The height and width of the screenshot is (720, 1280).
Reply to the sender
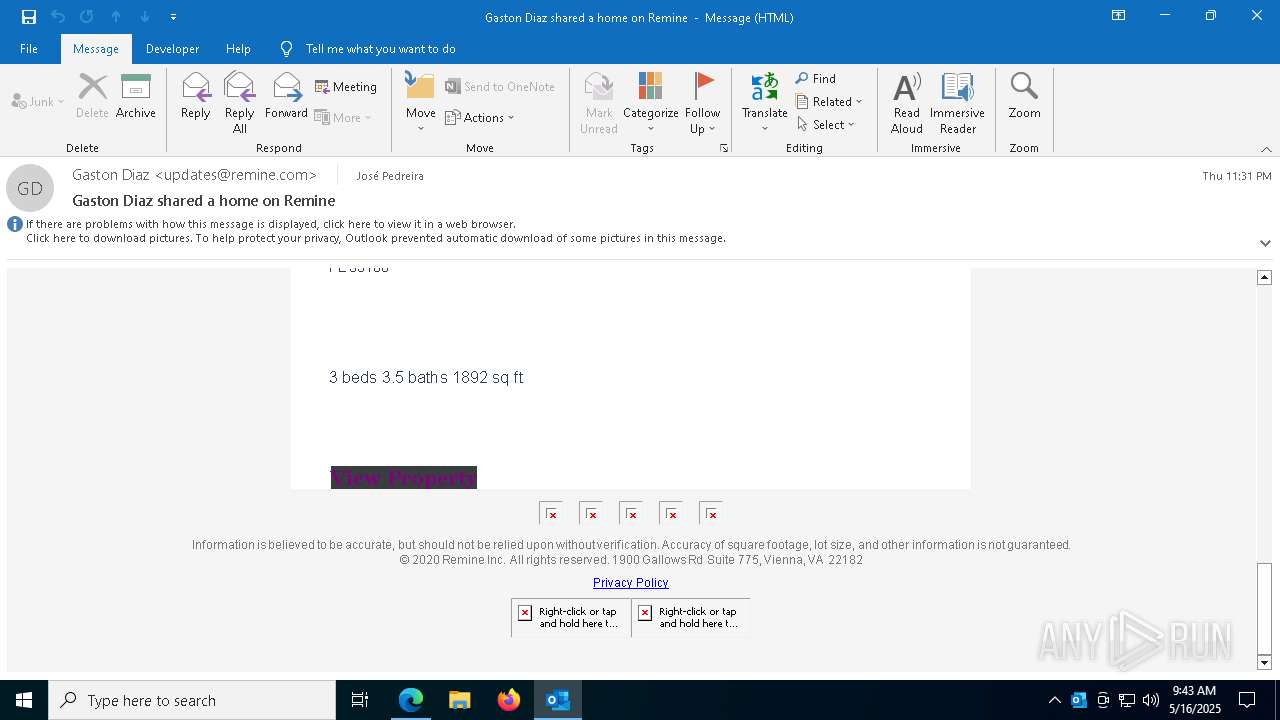pyautogui.click(x=196, y=97)
